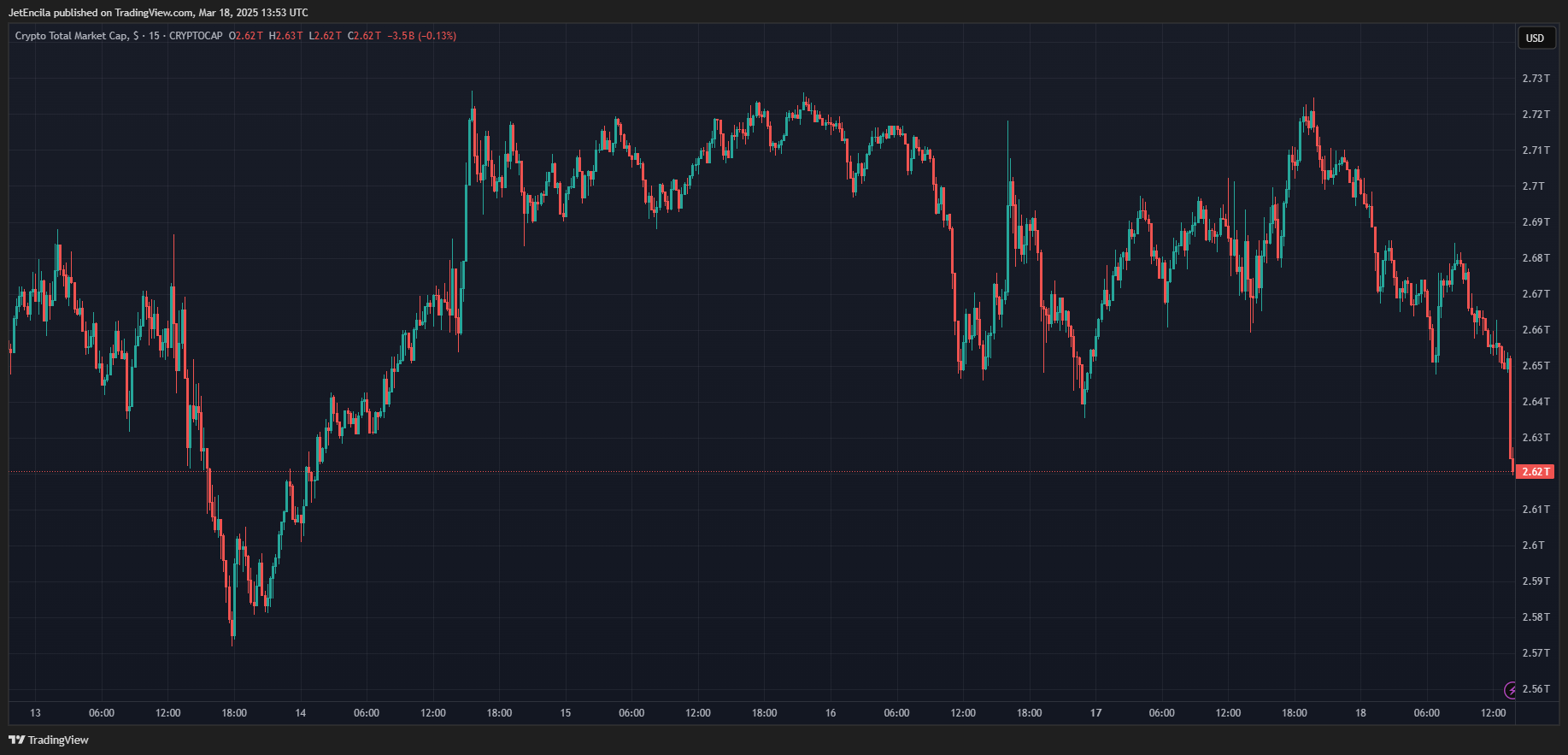Click the date label 14 on time axis
Screen dimensions: 1568x755
click(300, 713)
